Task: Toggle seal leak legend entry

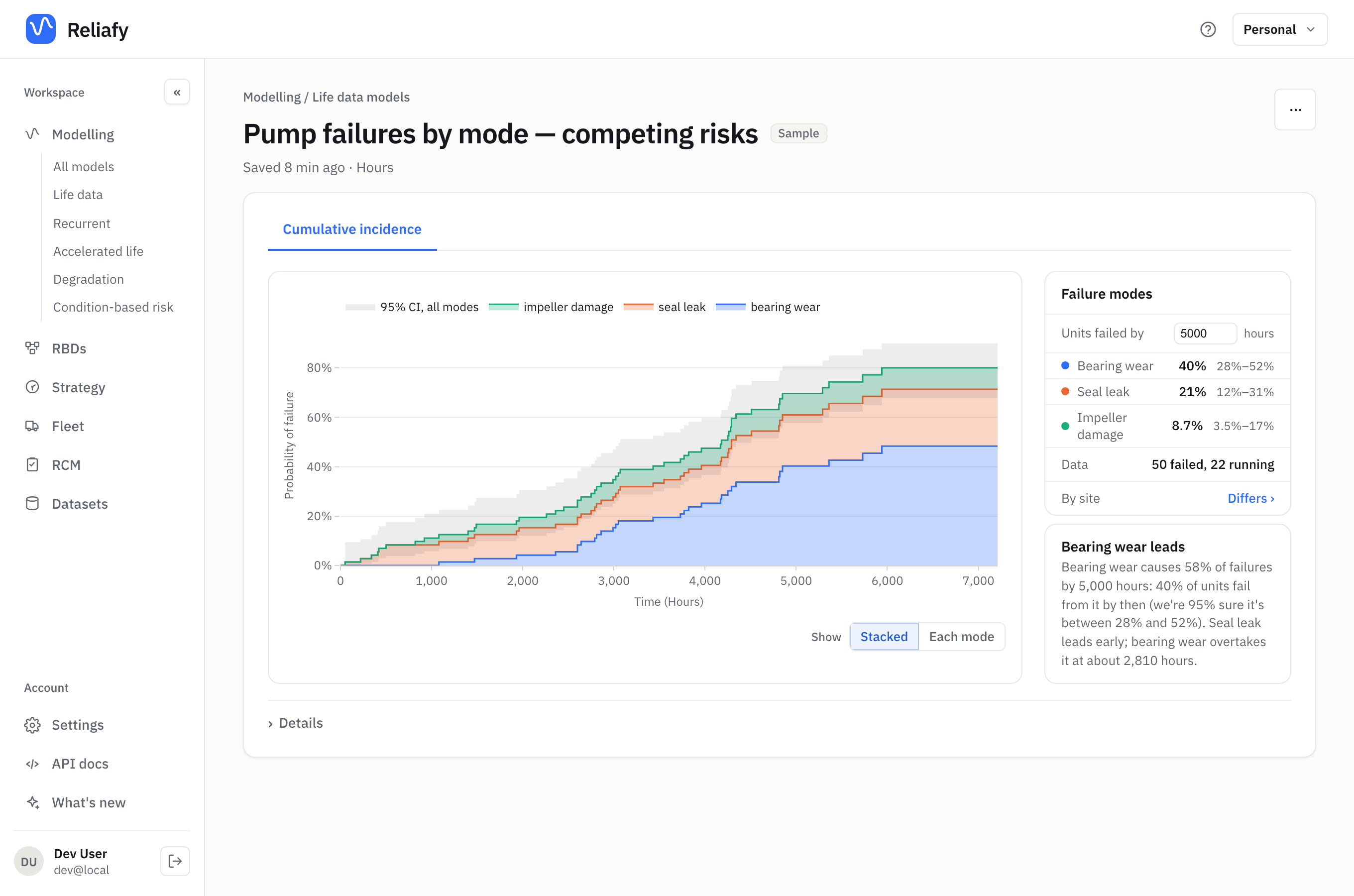Action: [665, 307]
